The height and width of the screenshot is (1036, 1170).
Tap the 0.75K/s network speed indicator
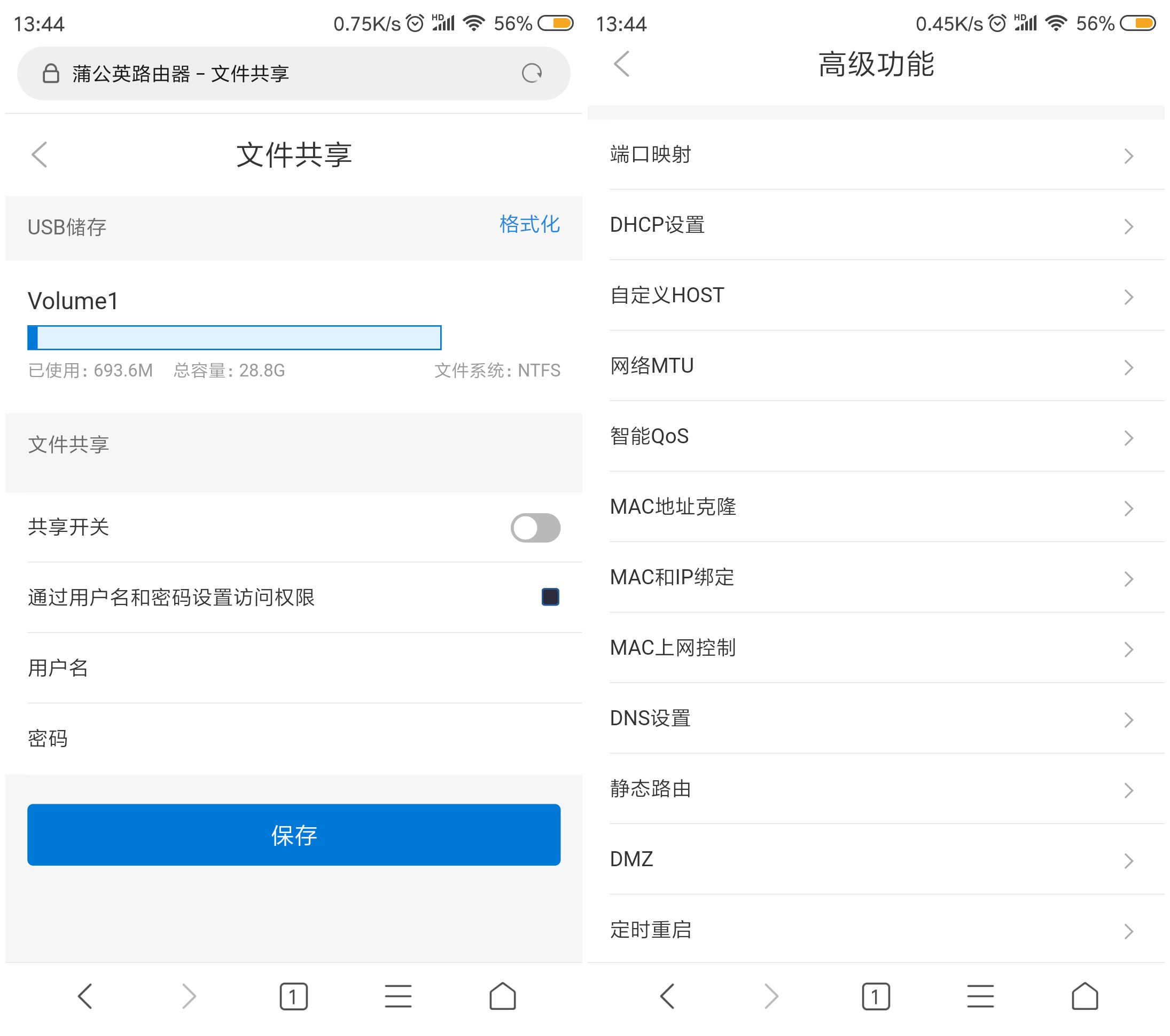pos(367,23)
